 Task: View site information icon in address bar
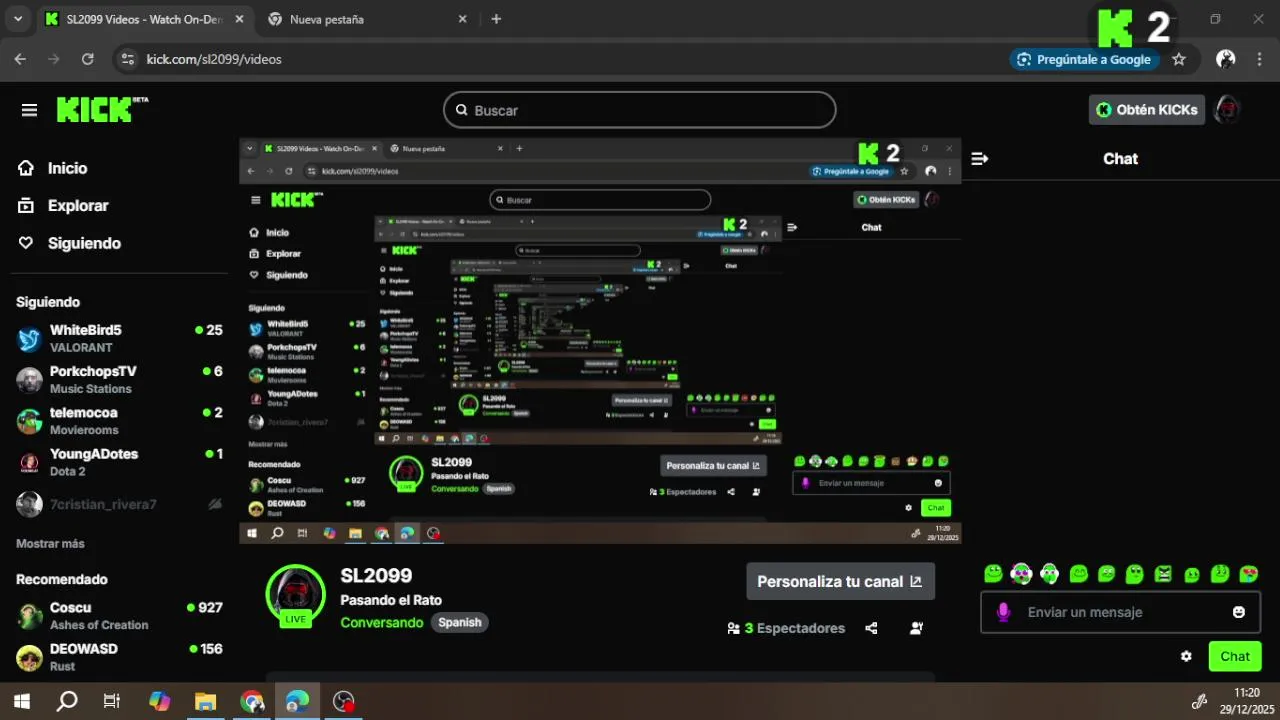click(x=127, y=59)
